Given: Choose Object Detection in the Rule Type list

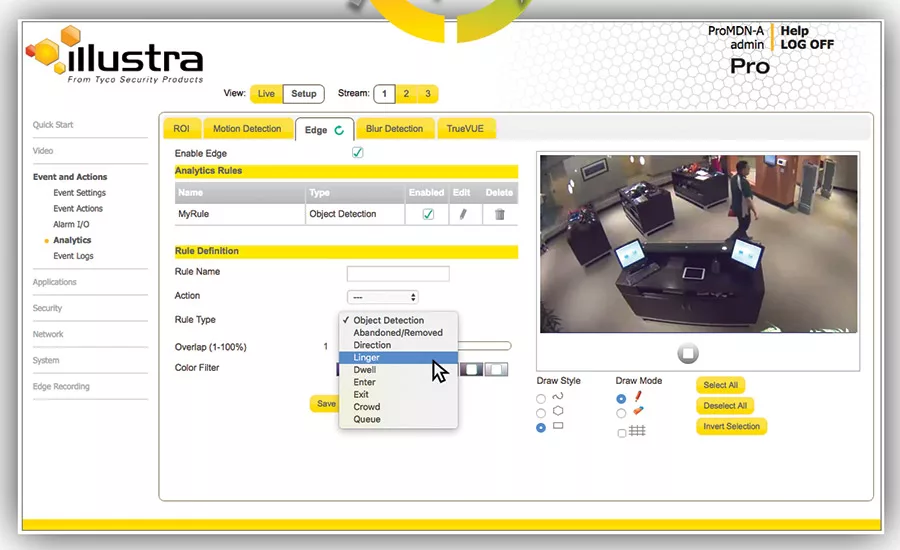Looking at the screenshot, I should pos(398,320).
